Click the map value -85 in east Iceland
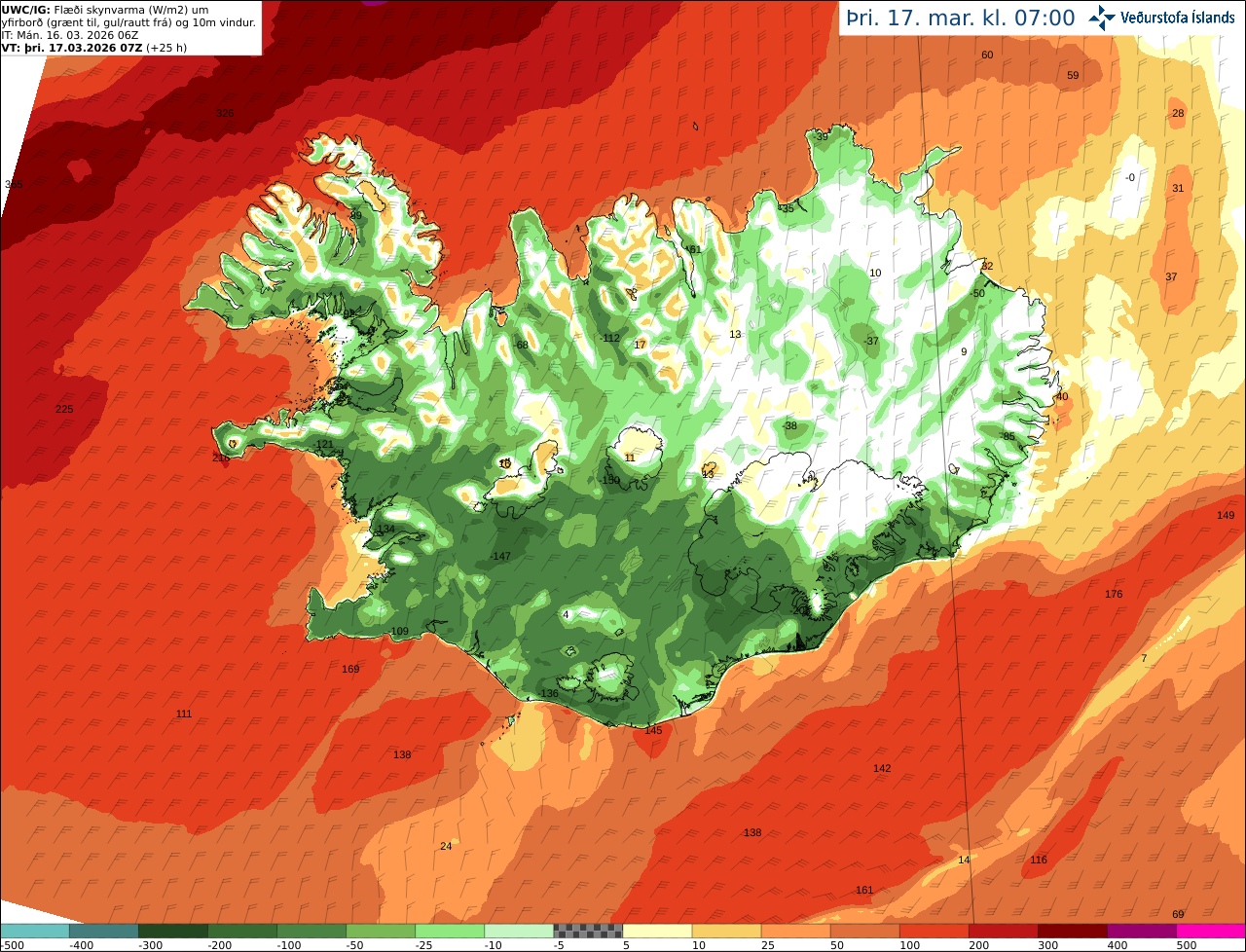1246x952 pixels. pyautogui.click(x=1008, y=436)
